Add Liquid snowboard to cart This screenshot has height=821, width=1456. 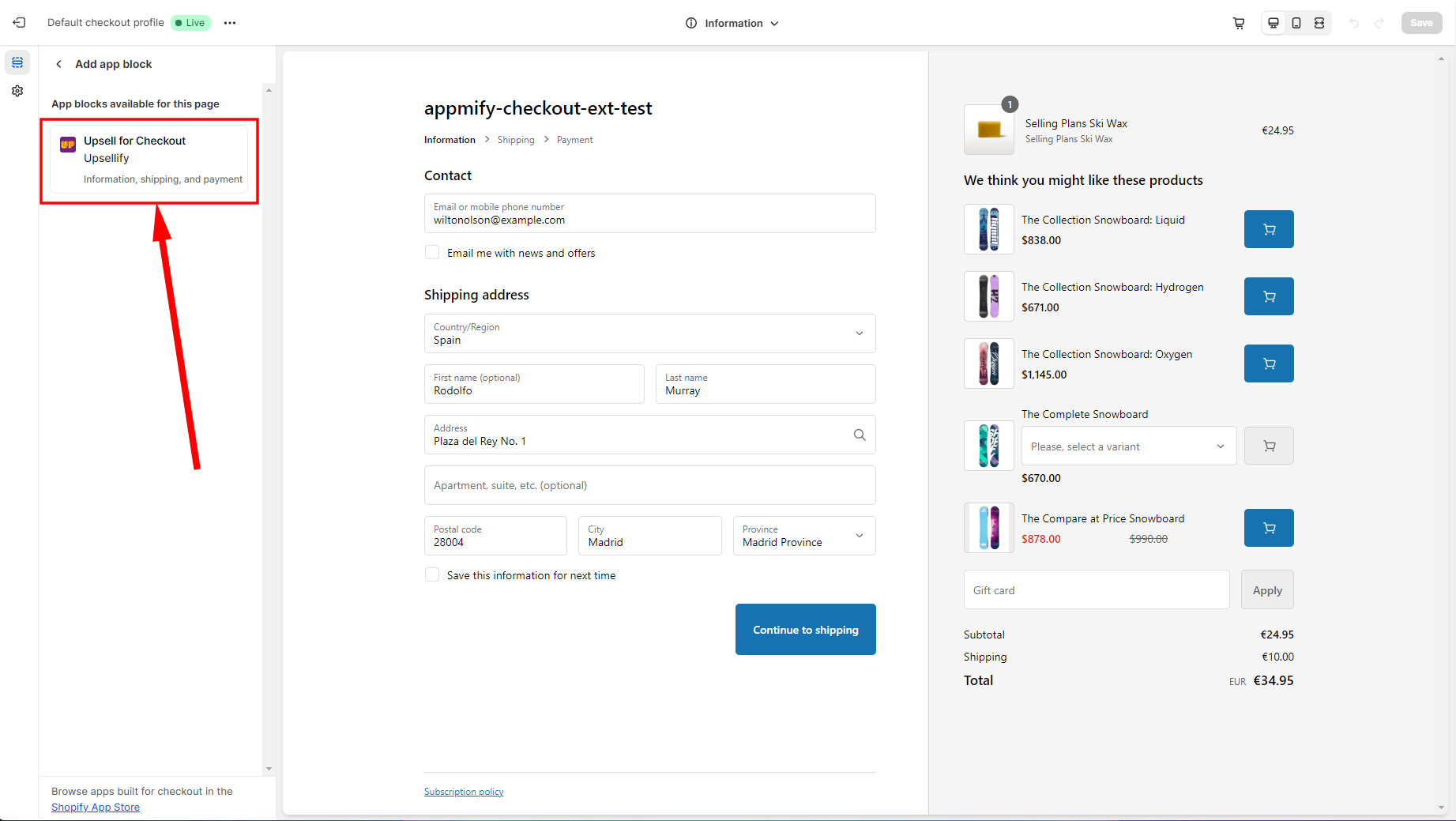(1269, 229)
